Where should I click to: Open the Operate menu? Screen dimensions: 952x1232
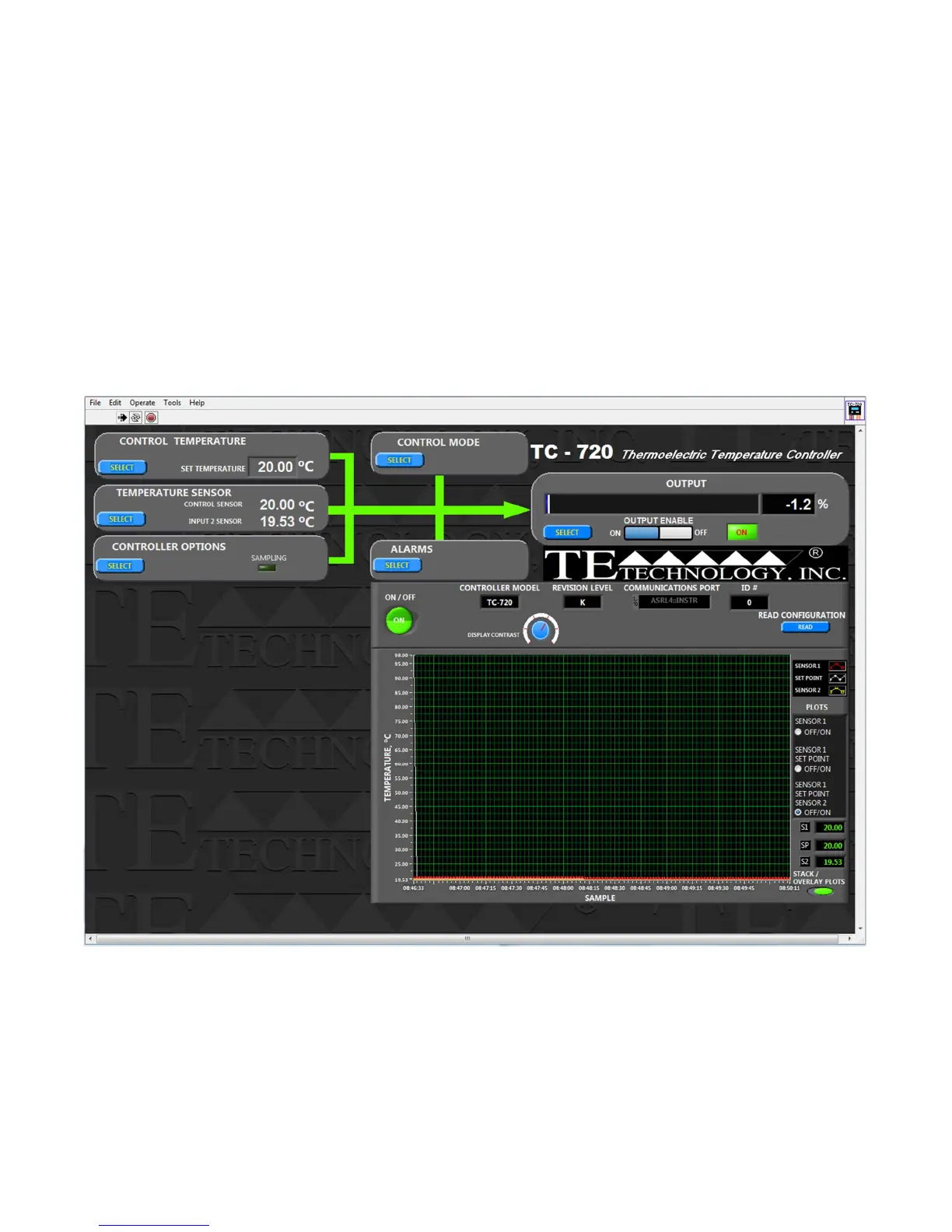point(142,403)
